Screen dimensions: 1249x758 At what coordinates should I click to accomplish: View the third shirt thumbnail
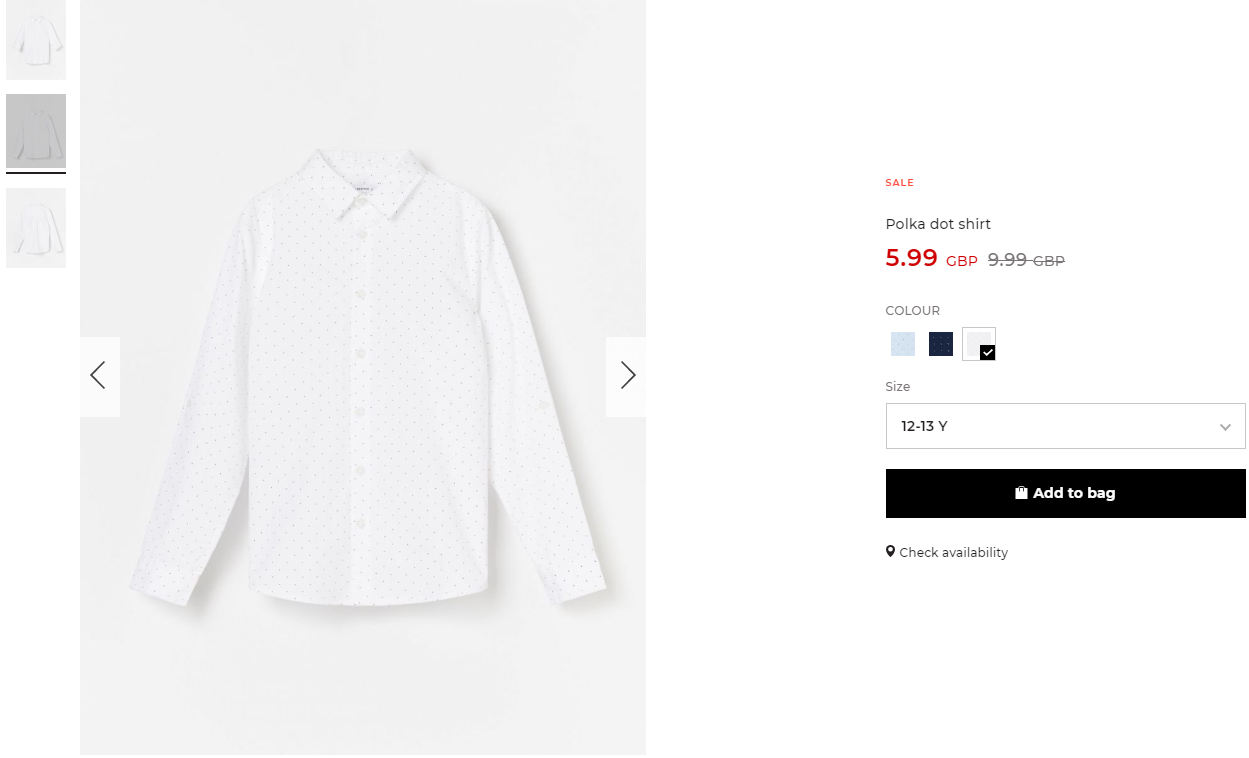pos(36,228)
